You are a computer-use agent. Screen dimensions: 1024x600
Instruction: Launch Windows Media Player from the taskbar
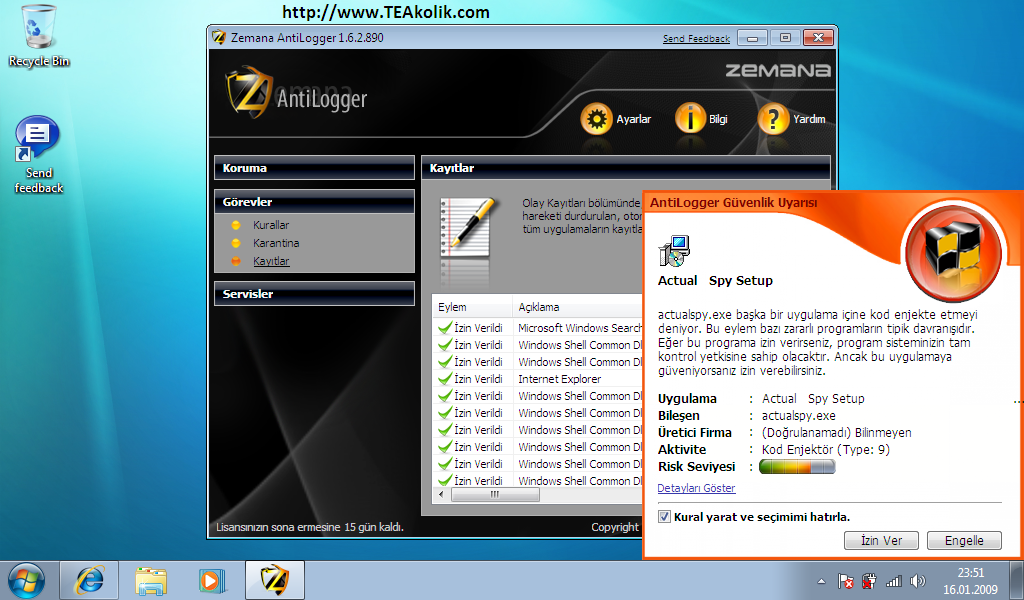click(212, 580)
